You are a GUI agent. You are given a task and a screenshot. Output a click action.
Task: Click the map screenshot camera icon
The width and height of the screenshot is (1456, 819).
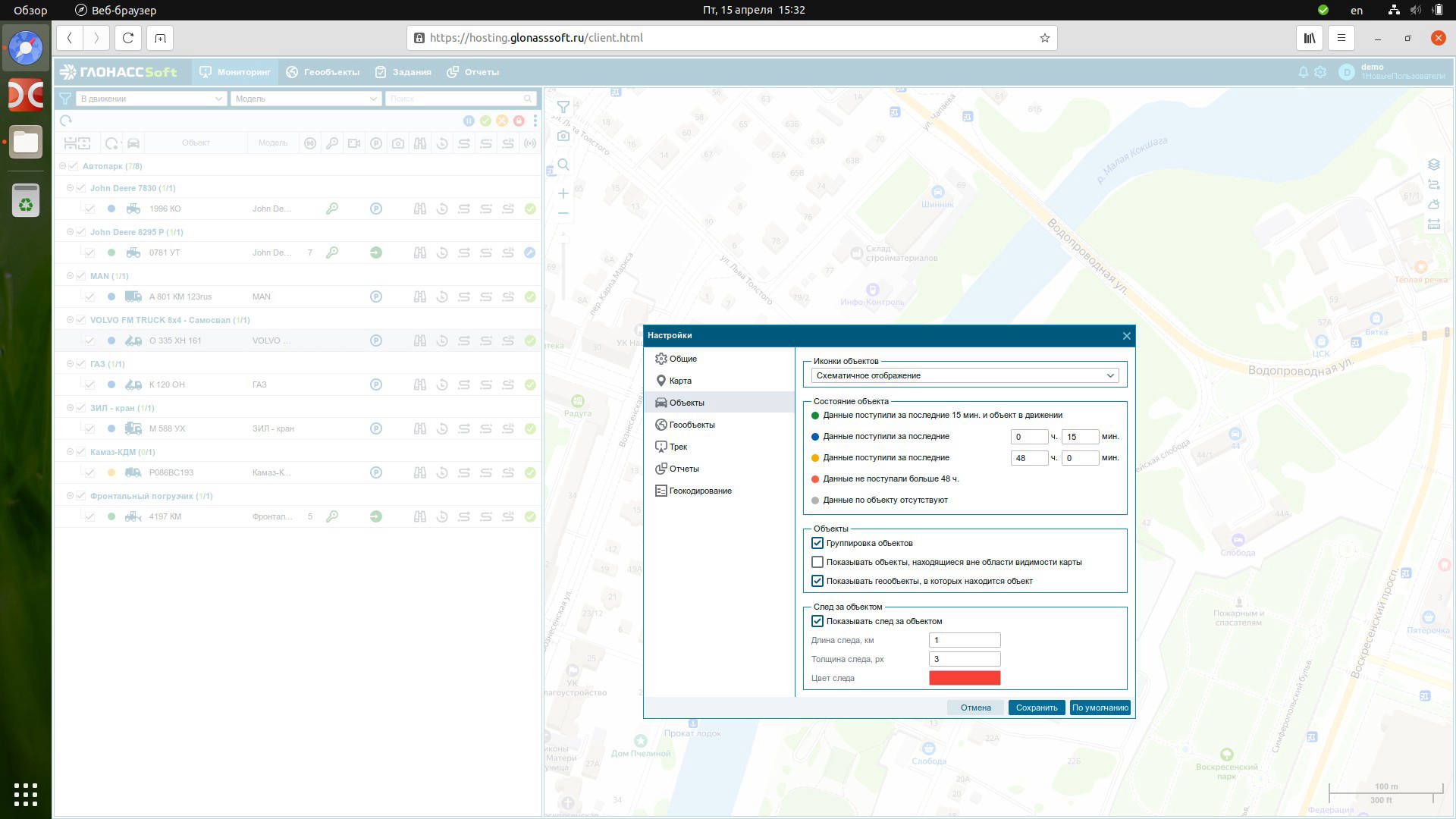[x=563, y=136]
